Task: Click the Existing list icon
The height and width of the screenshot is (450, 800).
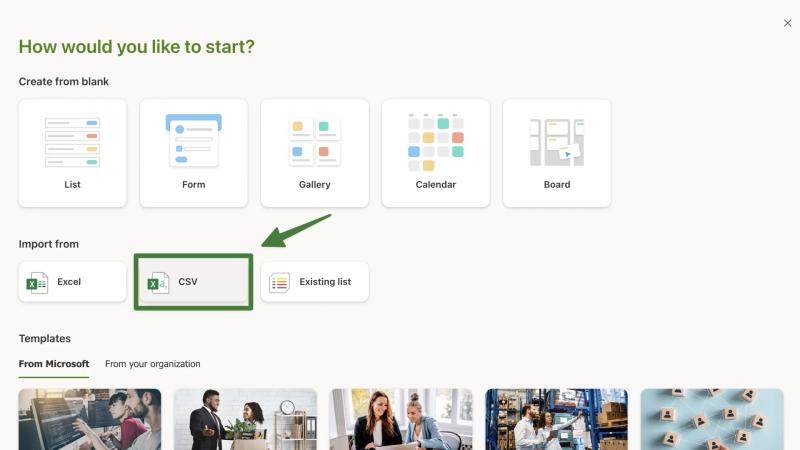Action: 280,283
